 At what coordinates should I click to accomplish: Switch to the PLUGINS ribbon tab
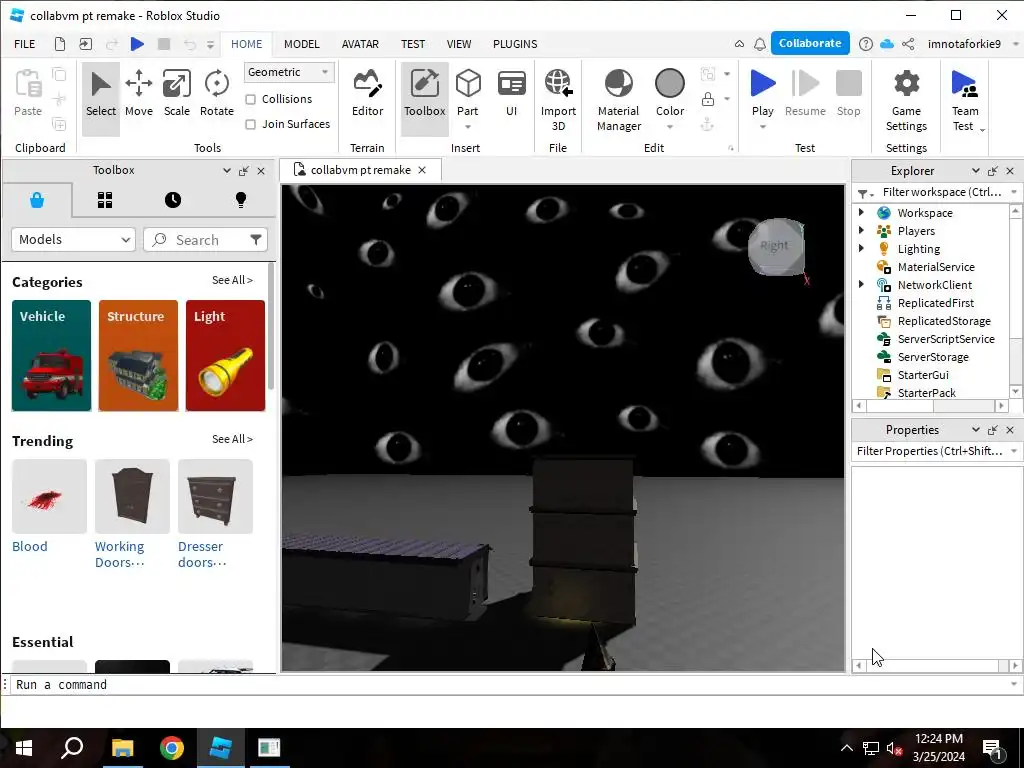point(515,44)
